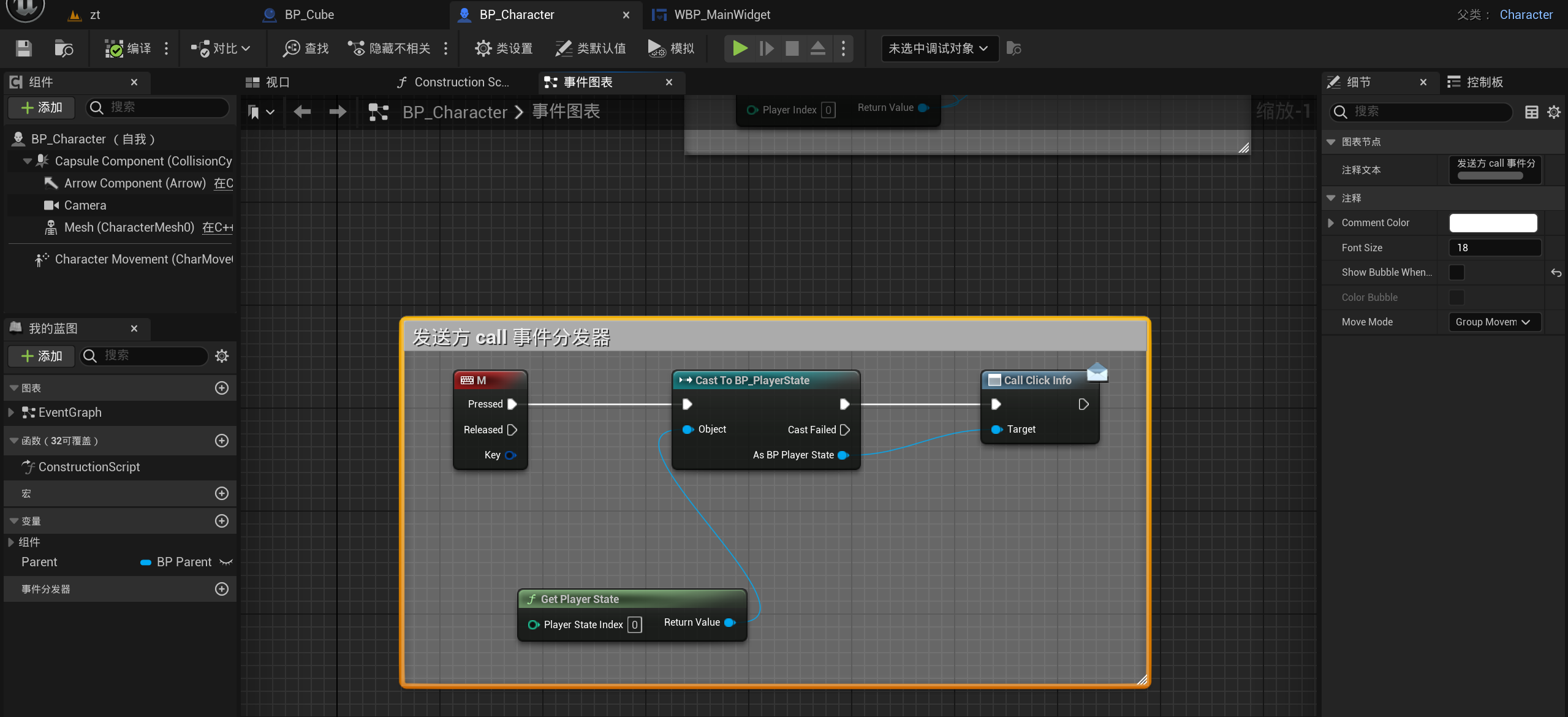Toggle the Color Bubble checkbox

(x=1456, y=297)
